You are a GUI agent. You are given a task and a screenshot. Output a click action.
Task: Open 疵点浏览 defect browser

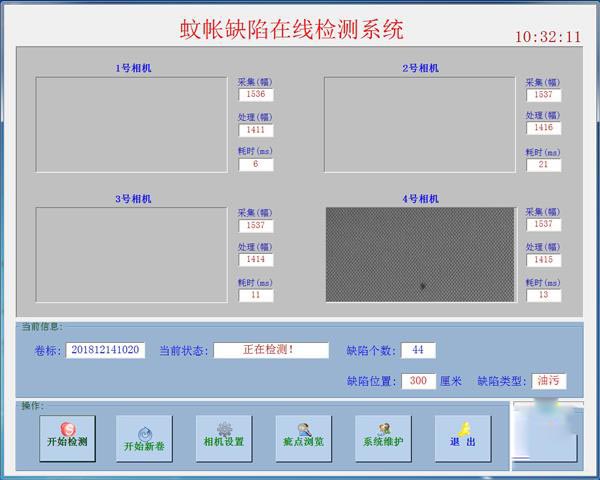point(303,438)
